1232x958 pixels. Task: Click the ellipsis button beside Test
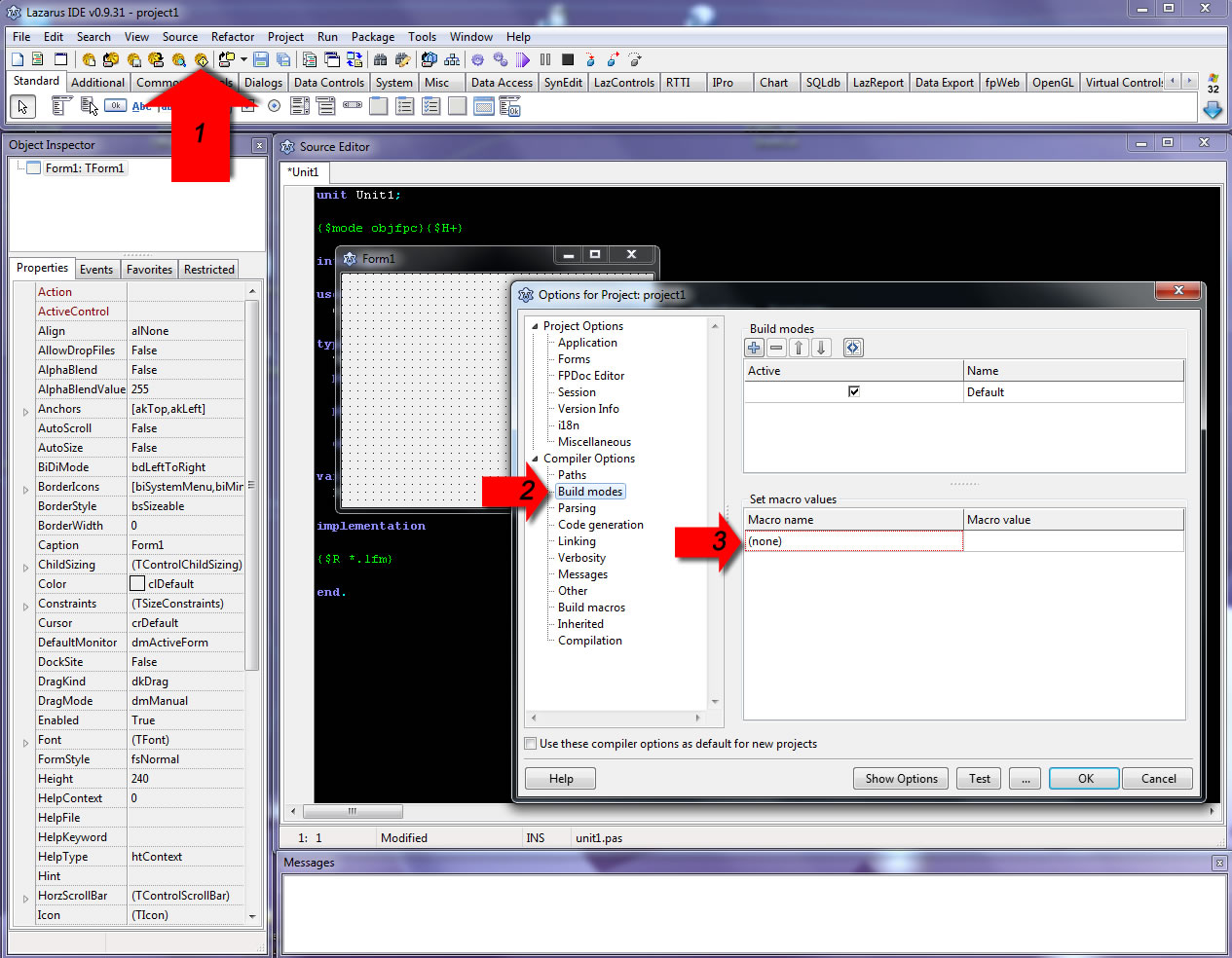pyautogui.click(x=1025, y=779)
